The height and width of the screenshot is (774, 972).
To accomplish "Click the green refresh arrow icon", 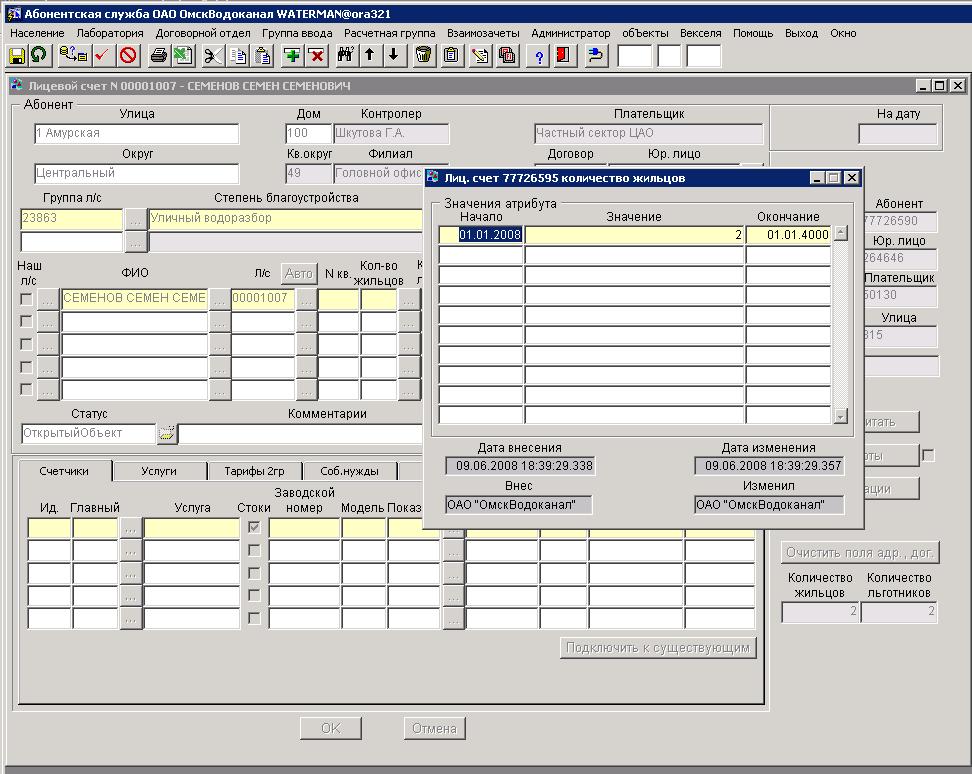I will 38,56.
